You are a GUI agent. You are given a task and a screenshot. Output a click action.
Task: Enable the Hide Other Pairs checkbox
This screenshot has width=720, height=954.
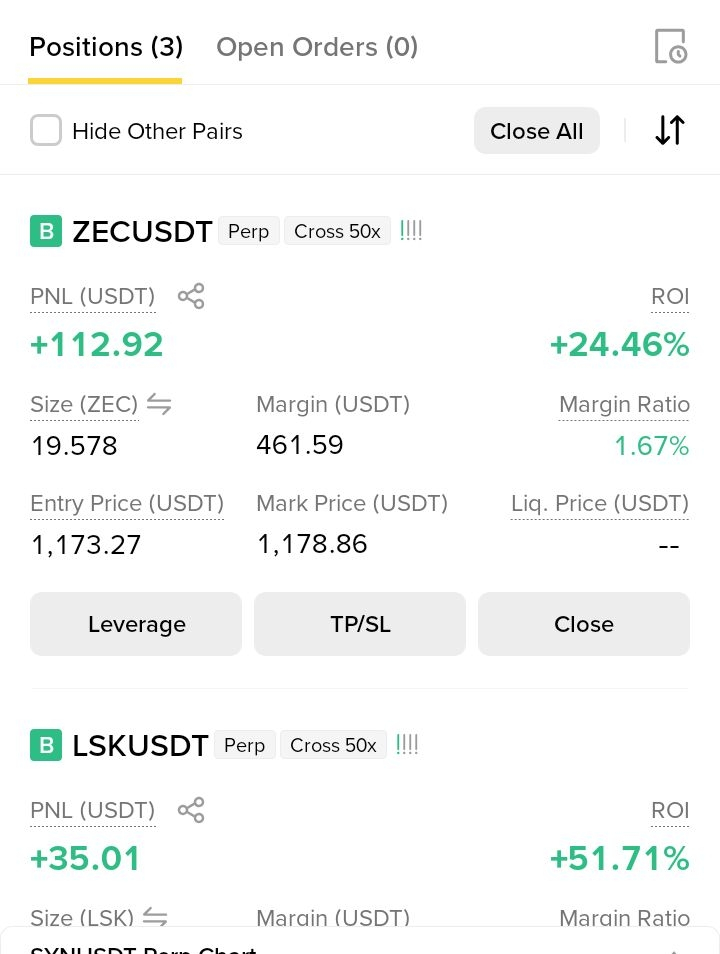pyautogui.click(x=46, y=130)
